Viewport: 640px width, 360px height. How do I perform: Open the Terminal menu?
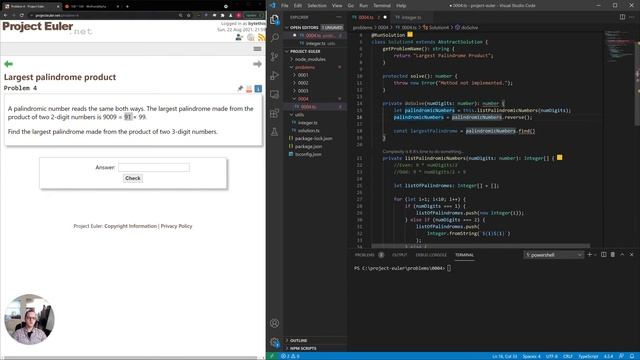(x=382, y=6)
